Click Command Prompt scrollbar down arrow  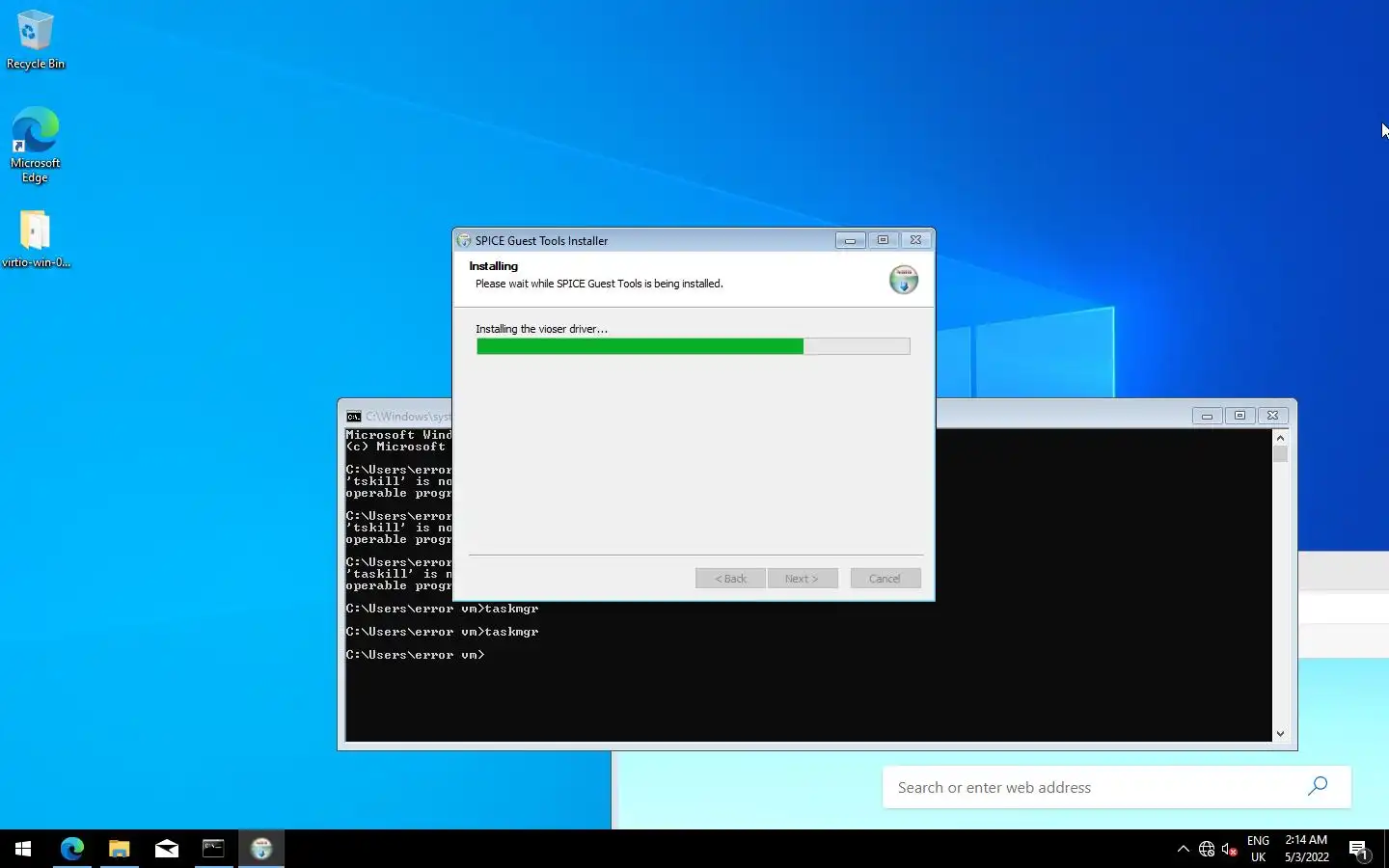[x=1280, y=734]
